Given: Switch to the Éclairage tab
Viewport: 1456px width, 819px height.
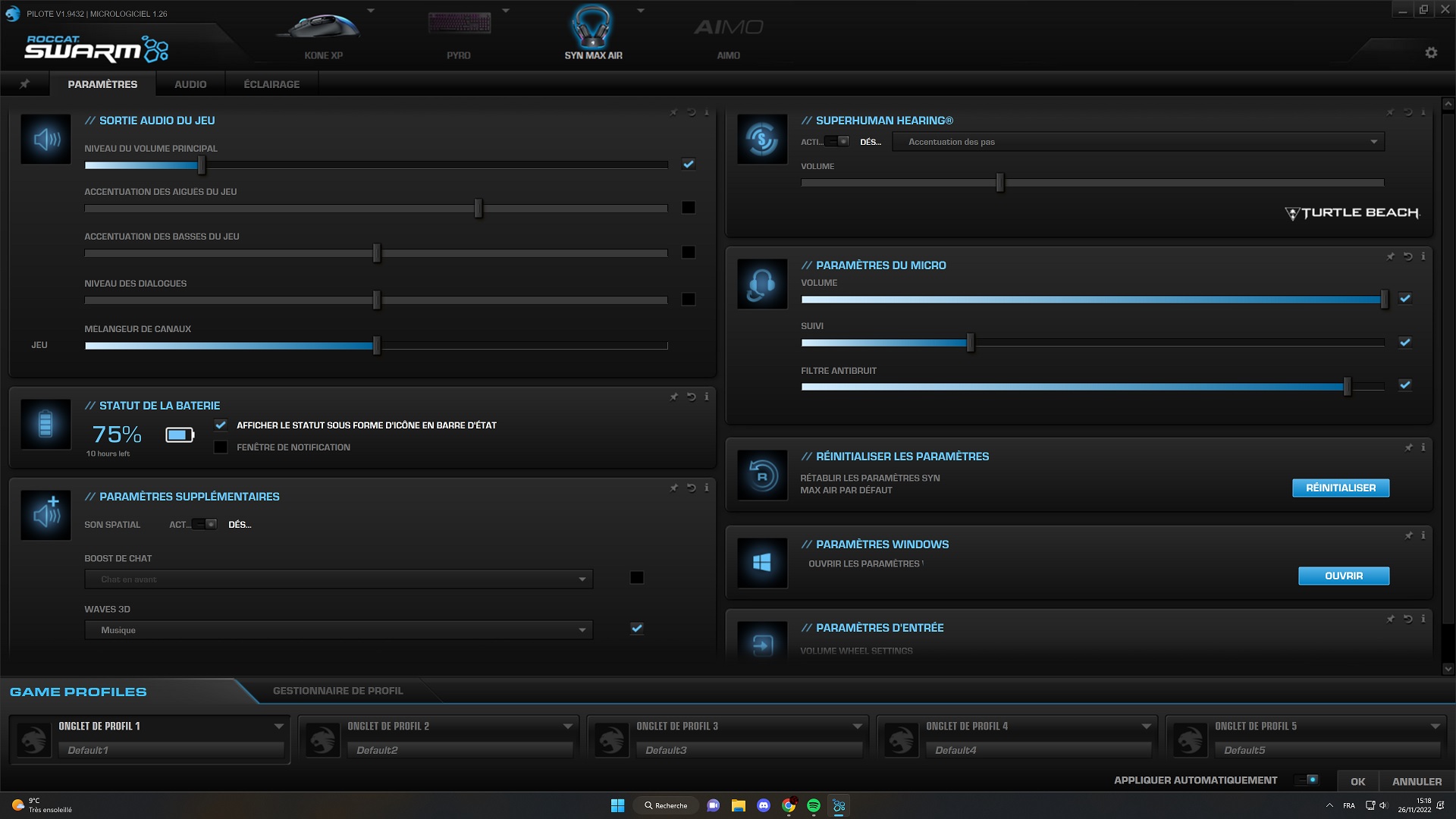Looking at the screenshot, I should [x=271, y=84].
